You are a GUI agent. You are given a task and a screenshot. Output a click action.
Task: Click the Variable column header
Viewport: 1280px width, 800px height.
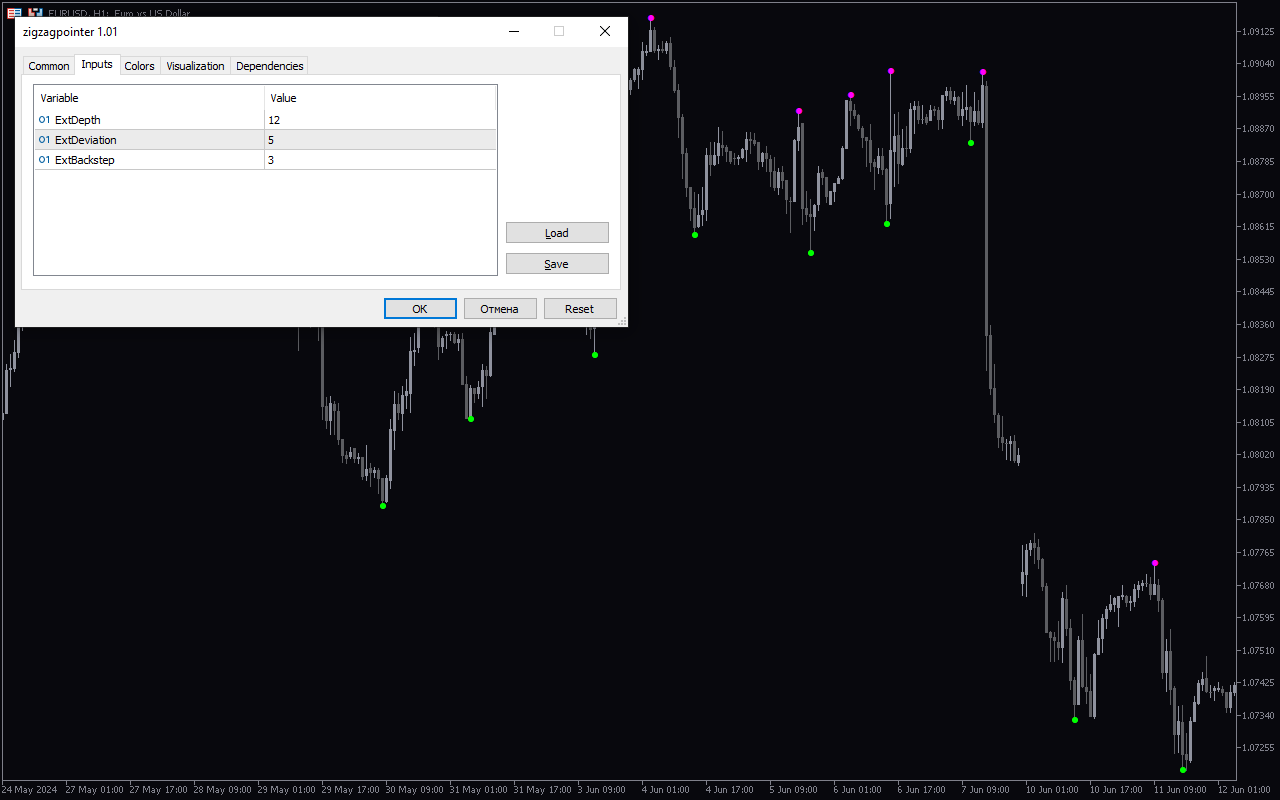150,98
